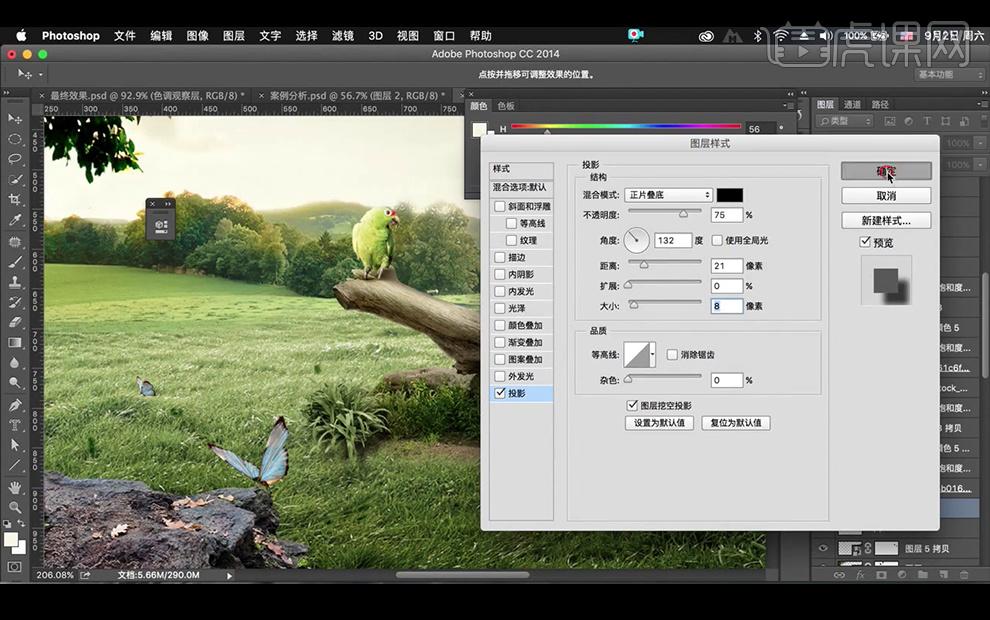This screenshot has height=620, width=990.
Task: Select the Crop tool
Action: click(x=15, y=200)
